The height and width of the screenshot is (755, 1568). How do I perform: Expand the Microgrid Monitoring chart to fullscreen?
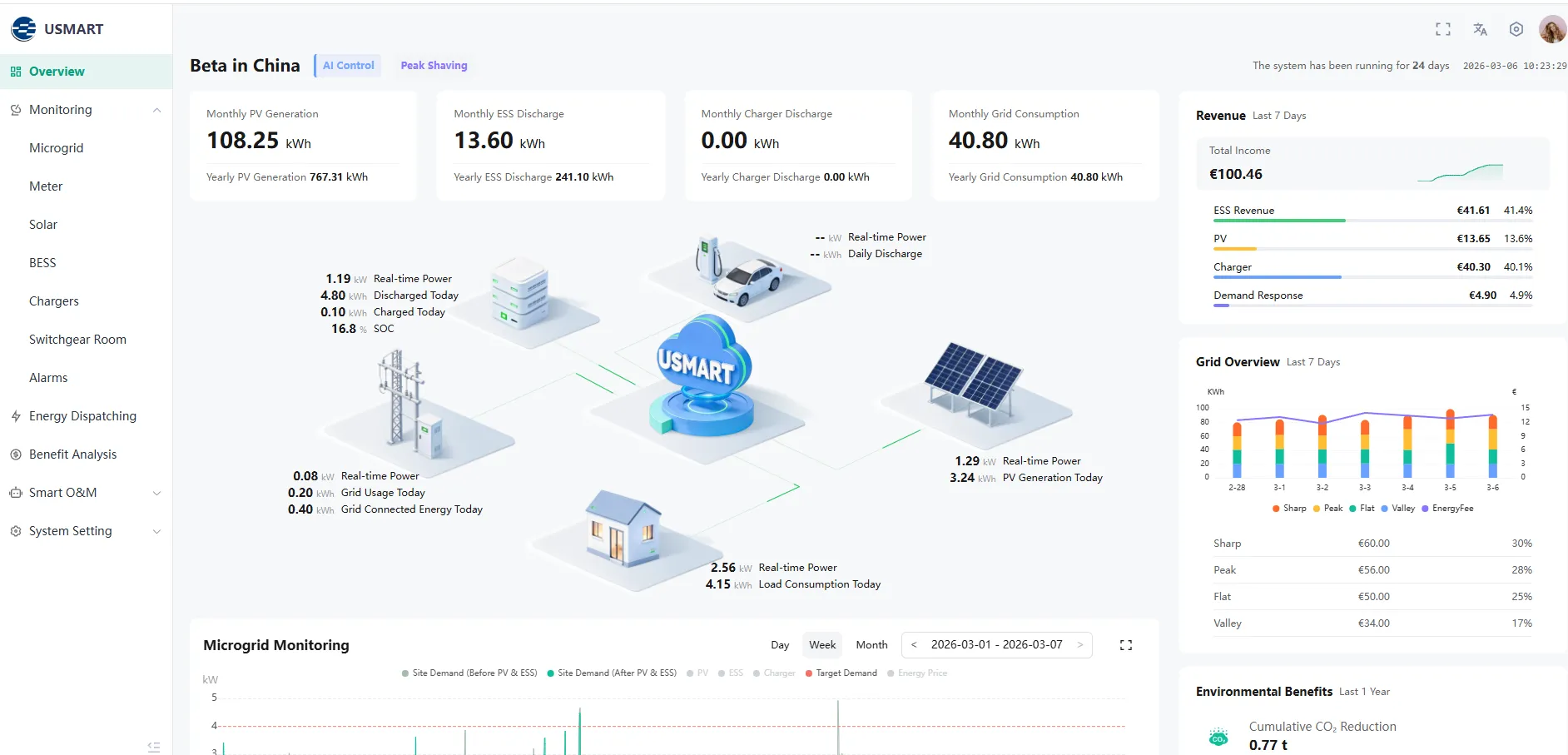1126,644
